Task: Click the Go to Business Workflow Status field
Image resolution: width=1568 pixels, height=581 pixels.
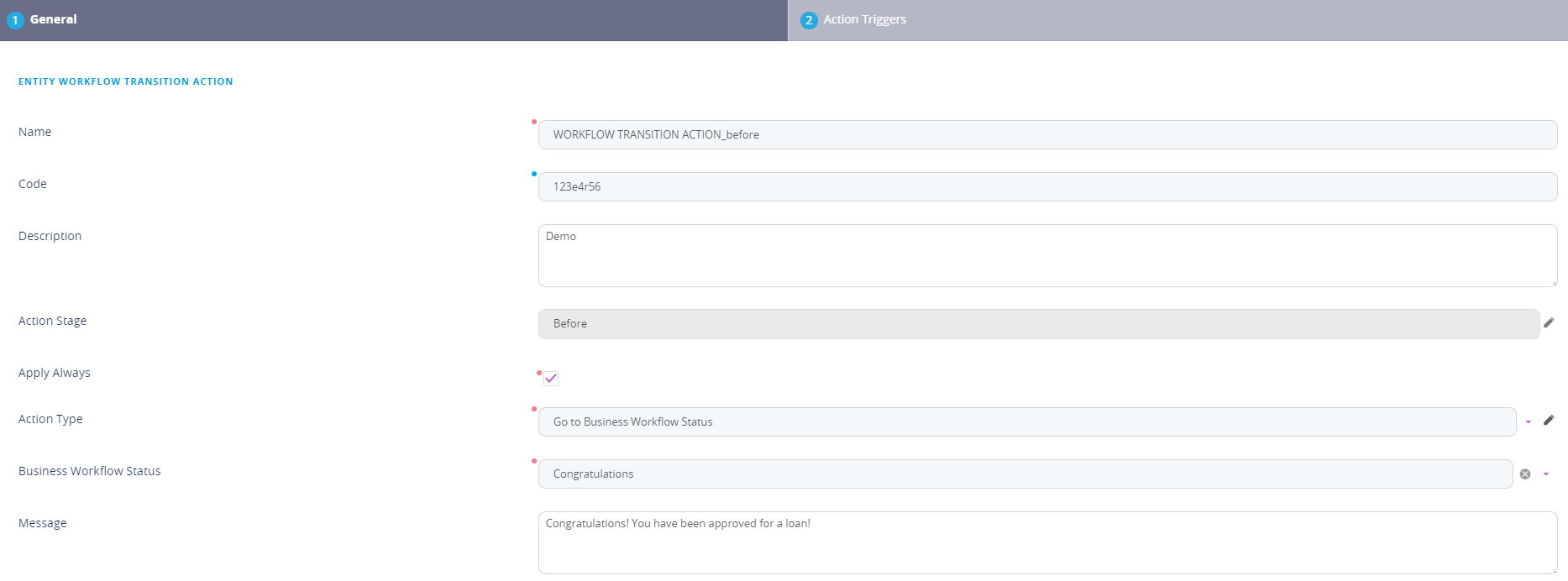Action: tap(1026, 422)
